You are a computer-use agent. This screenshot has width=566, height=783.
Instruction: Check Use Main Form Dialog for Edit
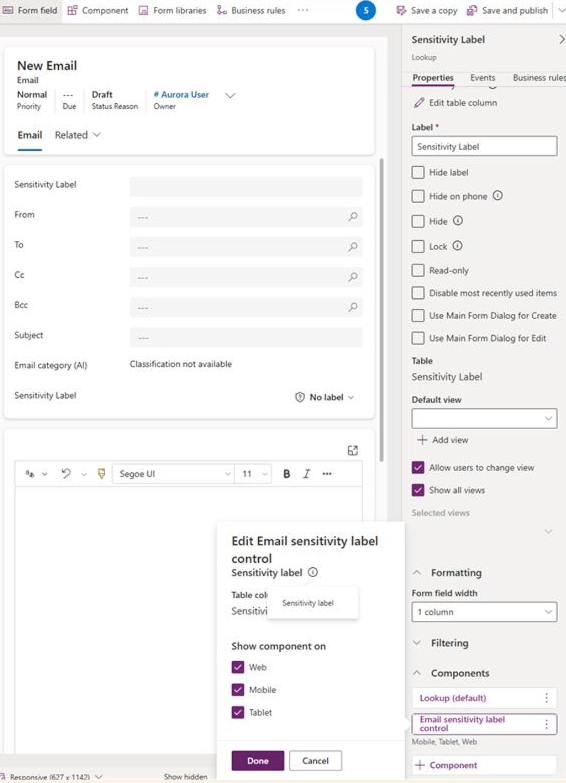coord(418,338)
